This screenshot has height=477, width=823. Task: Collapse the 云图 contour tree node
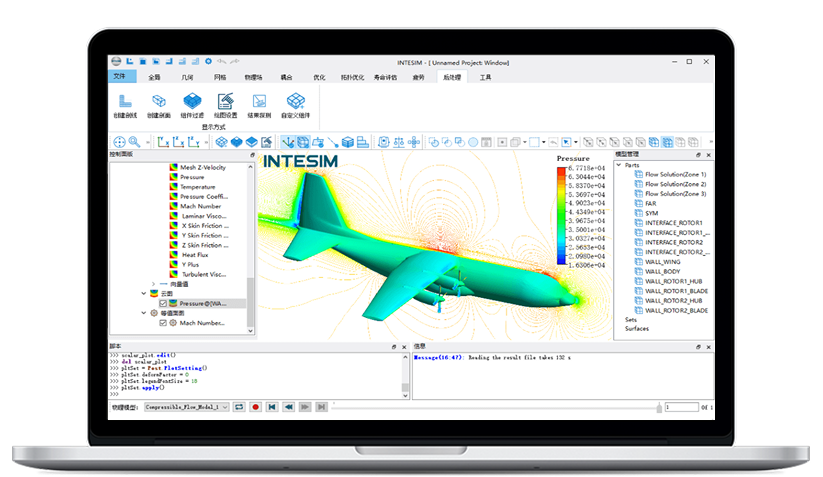pyautogui.click(x=144, y=293)
